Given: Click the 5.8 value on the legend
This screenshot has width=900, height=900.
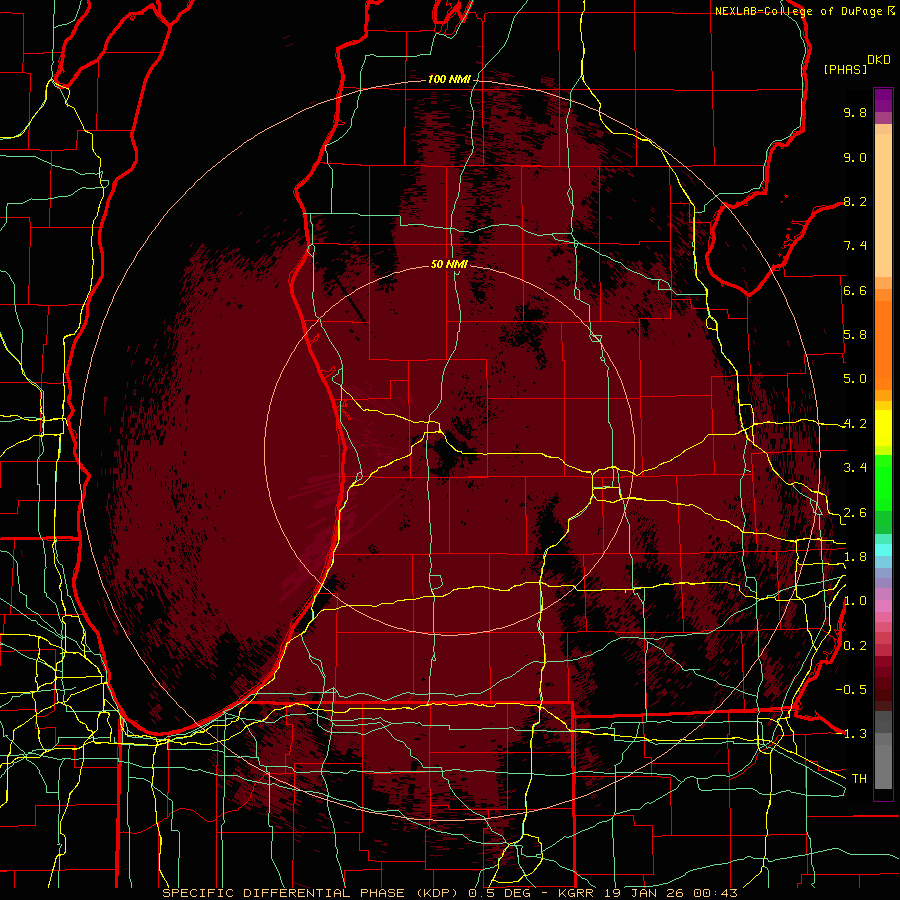Looking at the screenshot, I should click(855, 335).
